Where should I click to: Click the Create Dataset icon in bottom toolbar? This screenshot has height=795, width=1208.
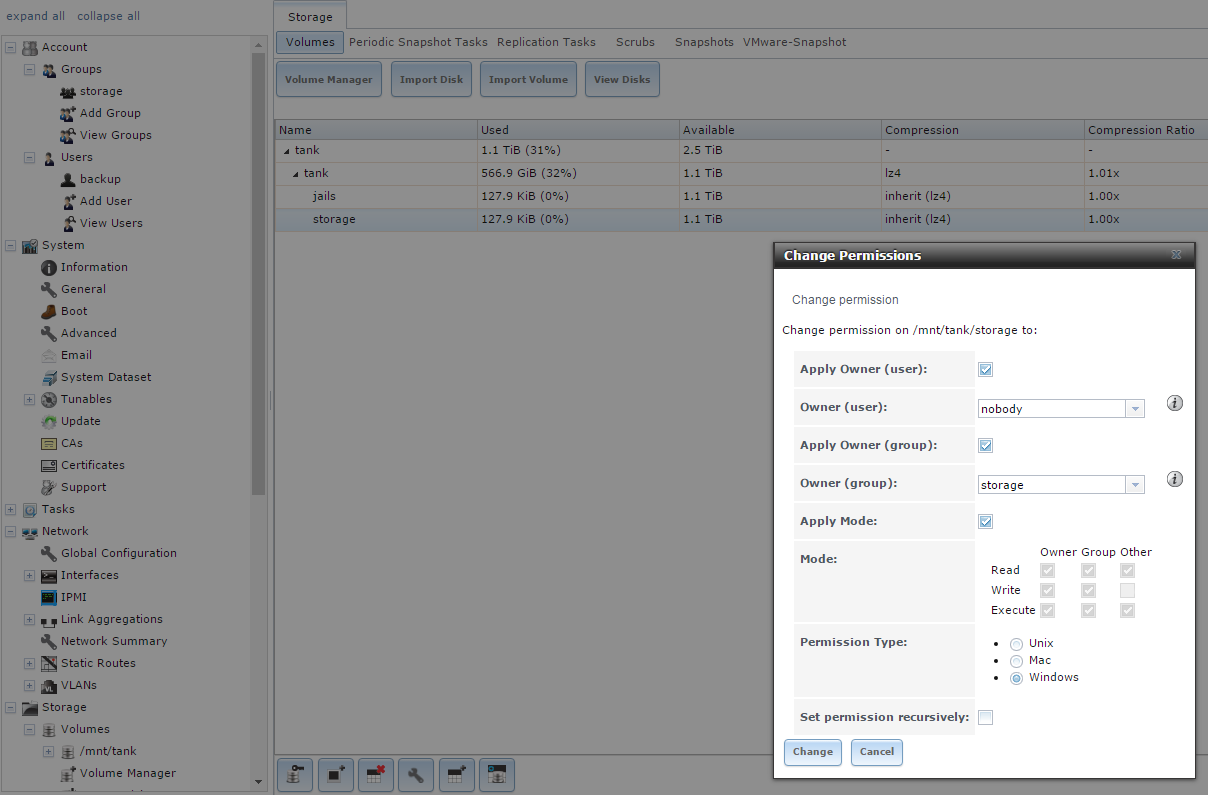pyautogui.click(x=456, y=774)
